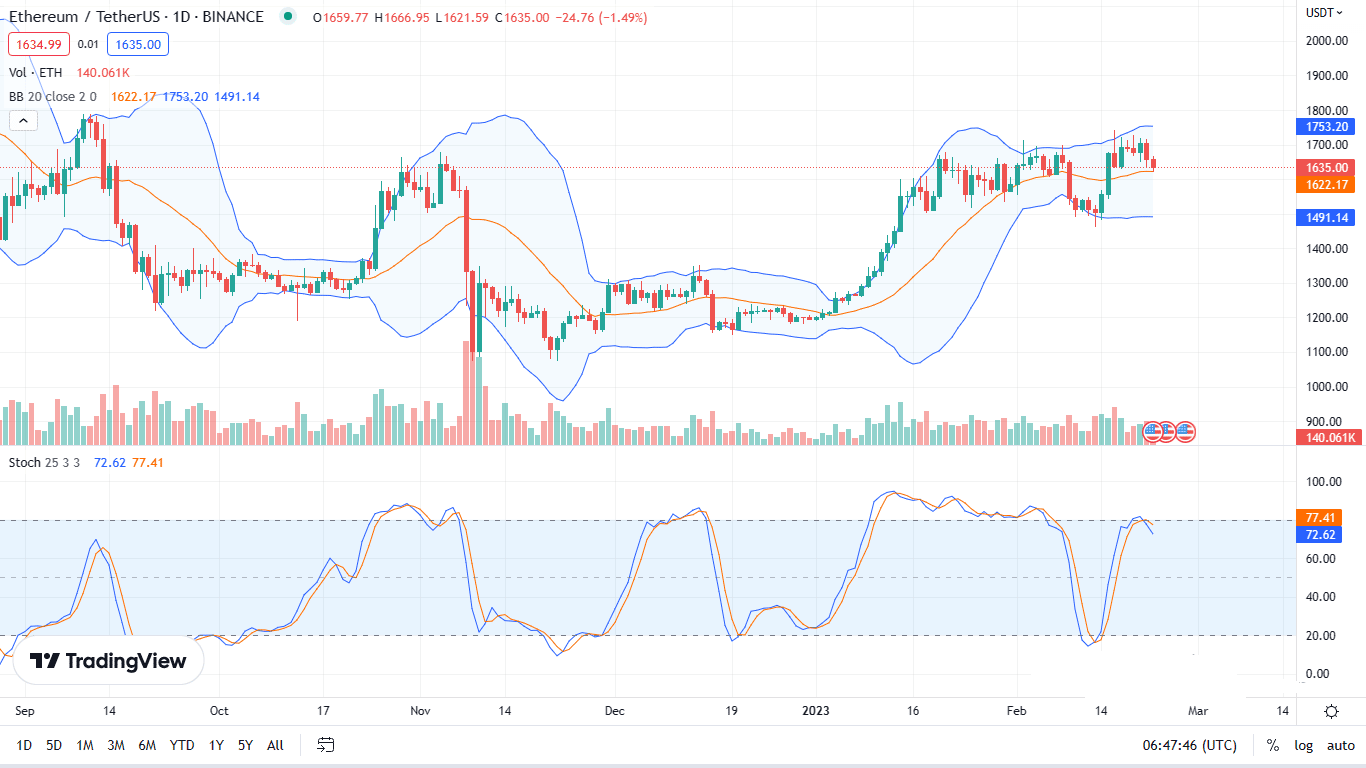This screenshot has width=1366, height=768.
Task: Select the 1M date range
Action: [85, 745]
